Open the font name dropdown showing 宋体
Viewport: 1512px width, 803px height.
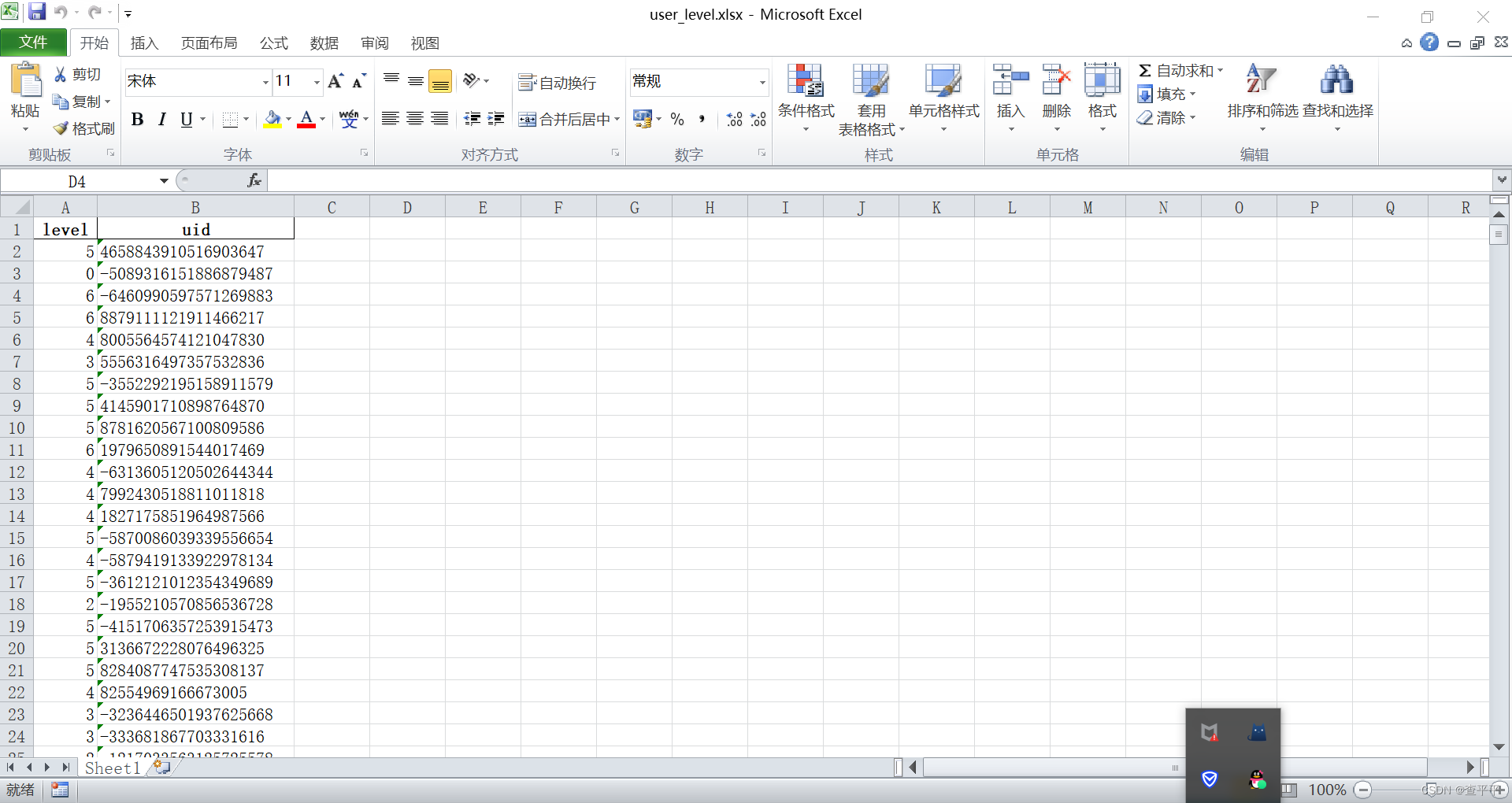coord(265,81)
